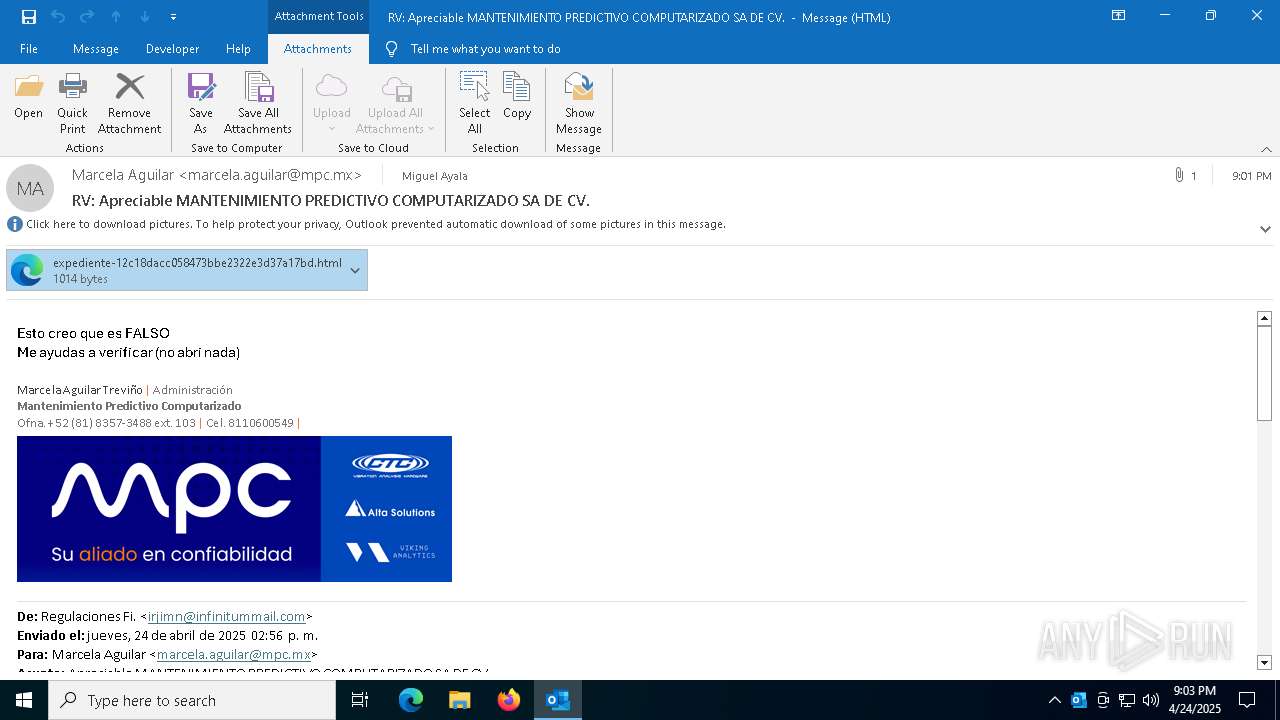Viewport: 1280px width, 720px height.
Task: Click Select All in Selection group
Action: pos(475,104)
